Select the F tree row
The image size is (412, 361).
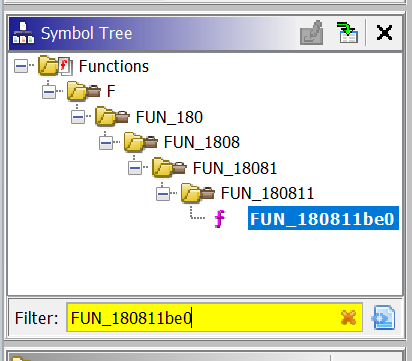[x=111, y=91]
